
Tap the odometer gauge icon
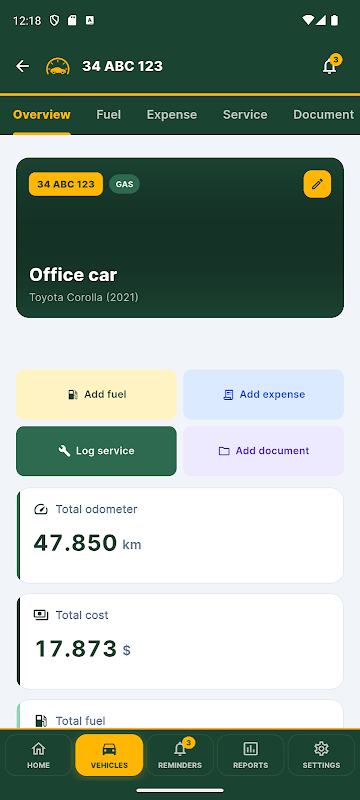(x=41, y=509)
